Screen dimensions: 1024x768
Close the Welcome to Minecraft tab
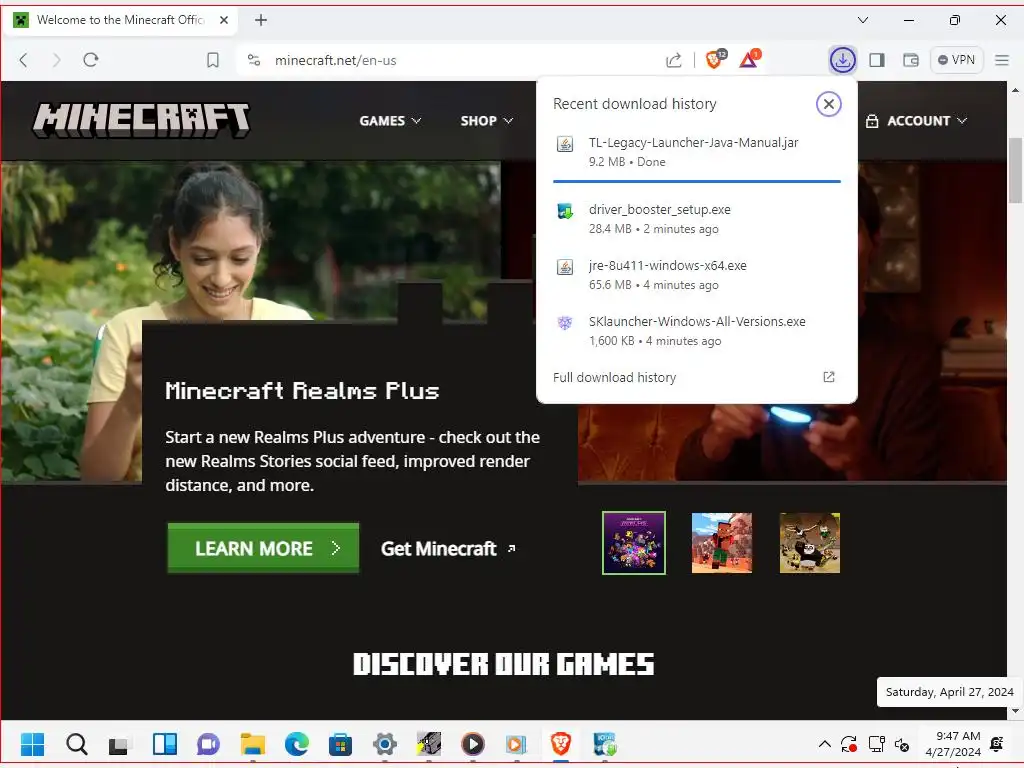[224, 20]
